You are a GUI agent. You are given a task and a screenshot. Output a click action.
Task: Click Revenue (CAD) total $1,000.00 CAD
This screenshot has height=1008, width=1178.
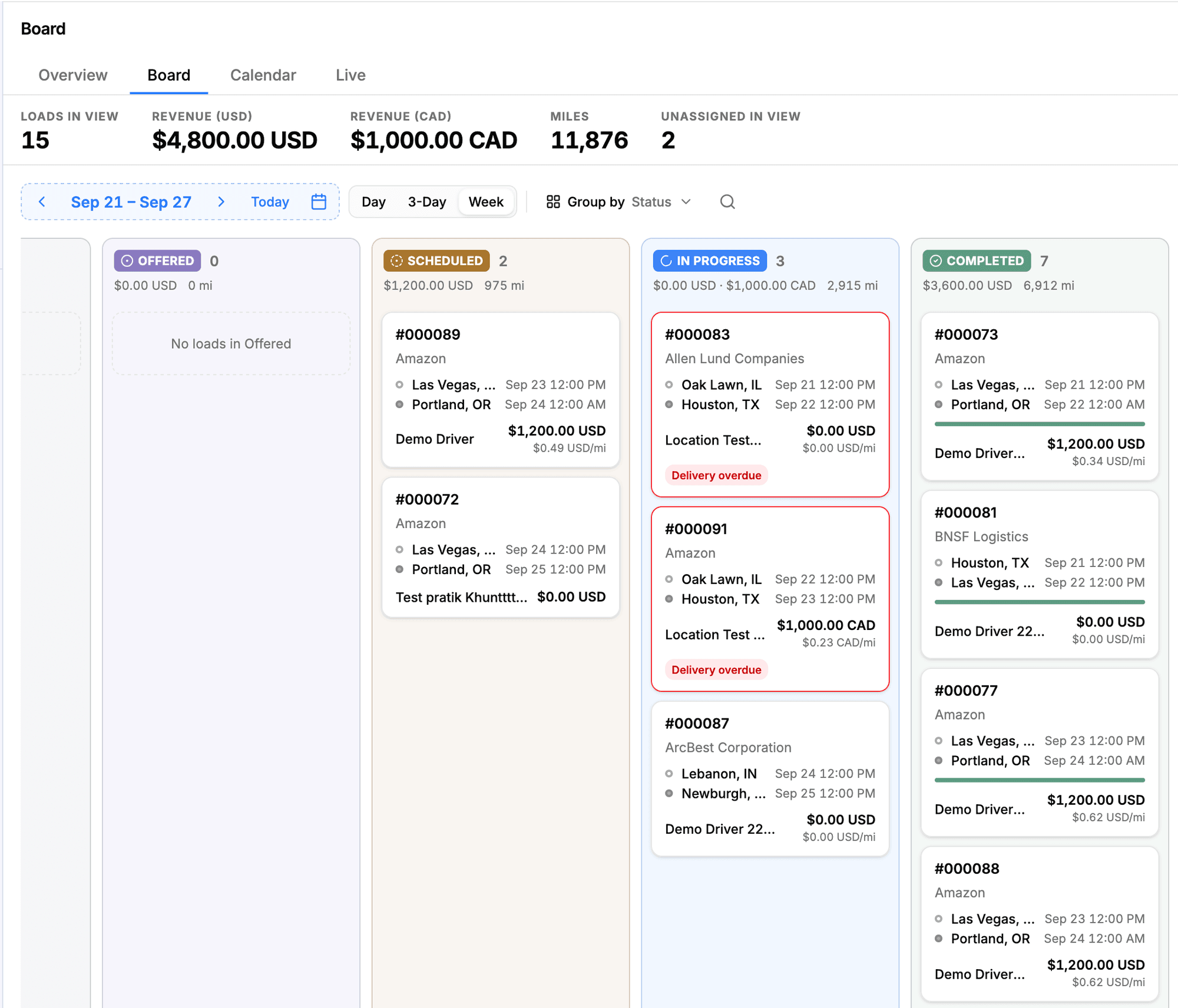point(434,140)
